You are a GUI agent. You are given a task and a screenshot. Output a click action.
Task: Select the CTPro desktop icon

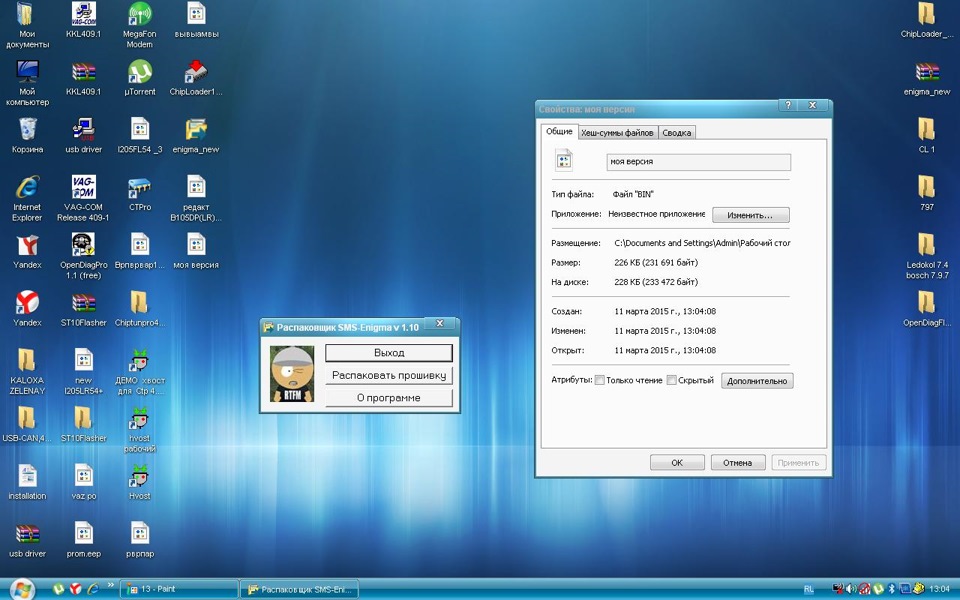click(140, 188)
